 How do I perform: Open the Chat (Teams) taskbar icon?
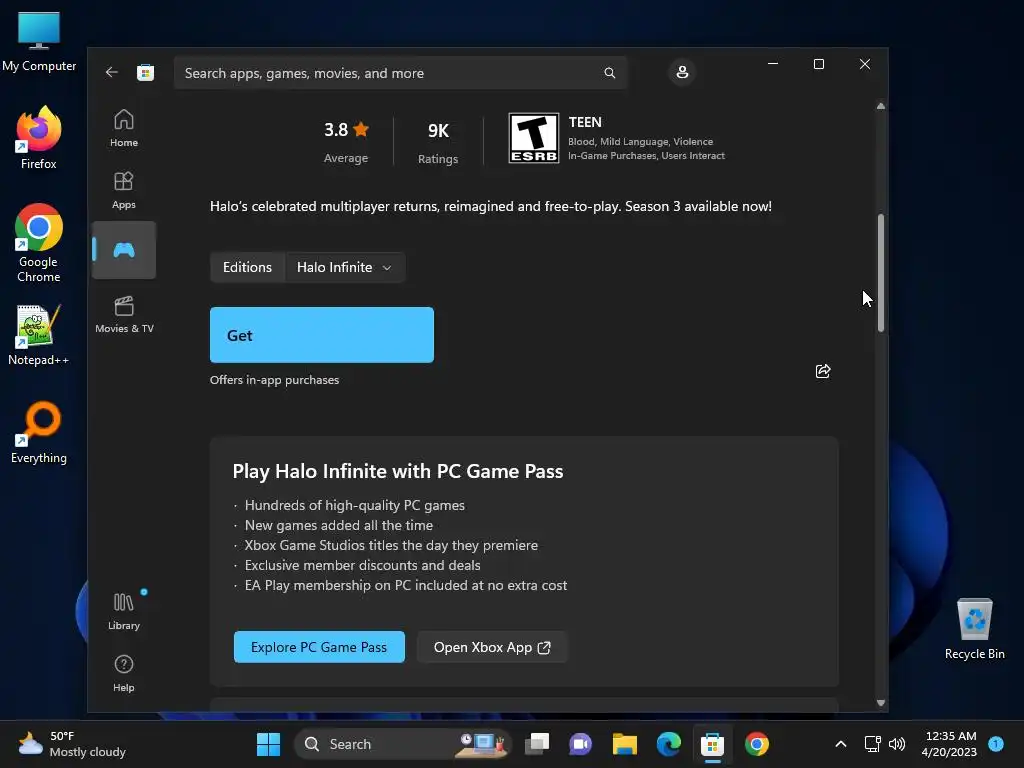point(581,744)
